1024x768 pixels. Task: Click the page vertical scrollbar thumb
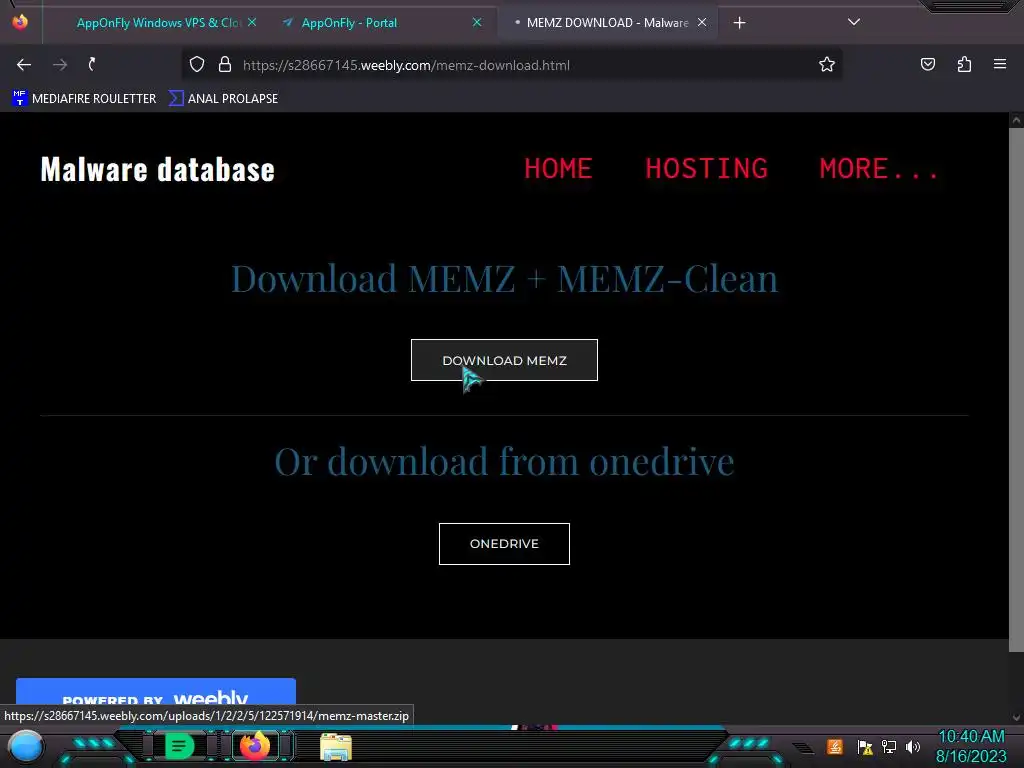[x=1016, y=389]
